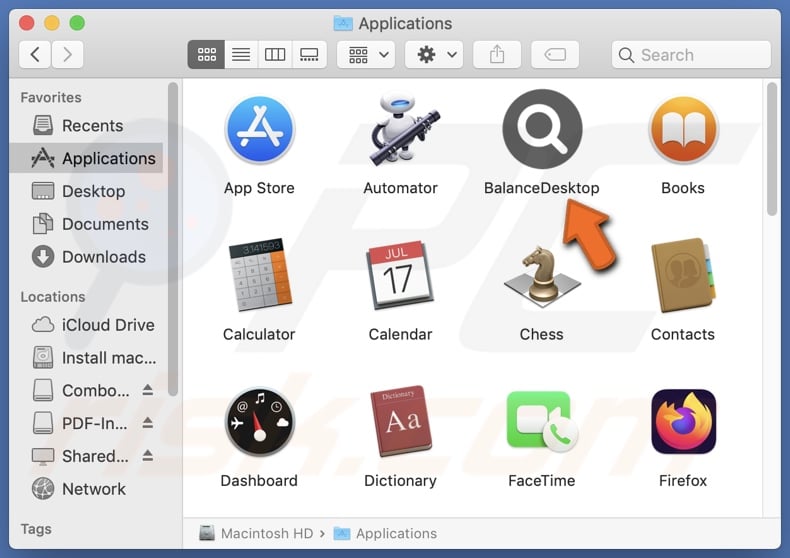Open Network in the sidebar

coord(86,489)
